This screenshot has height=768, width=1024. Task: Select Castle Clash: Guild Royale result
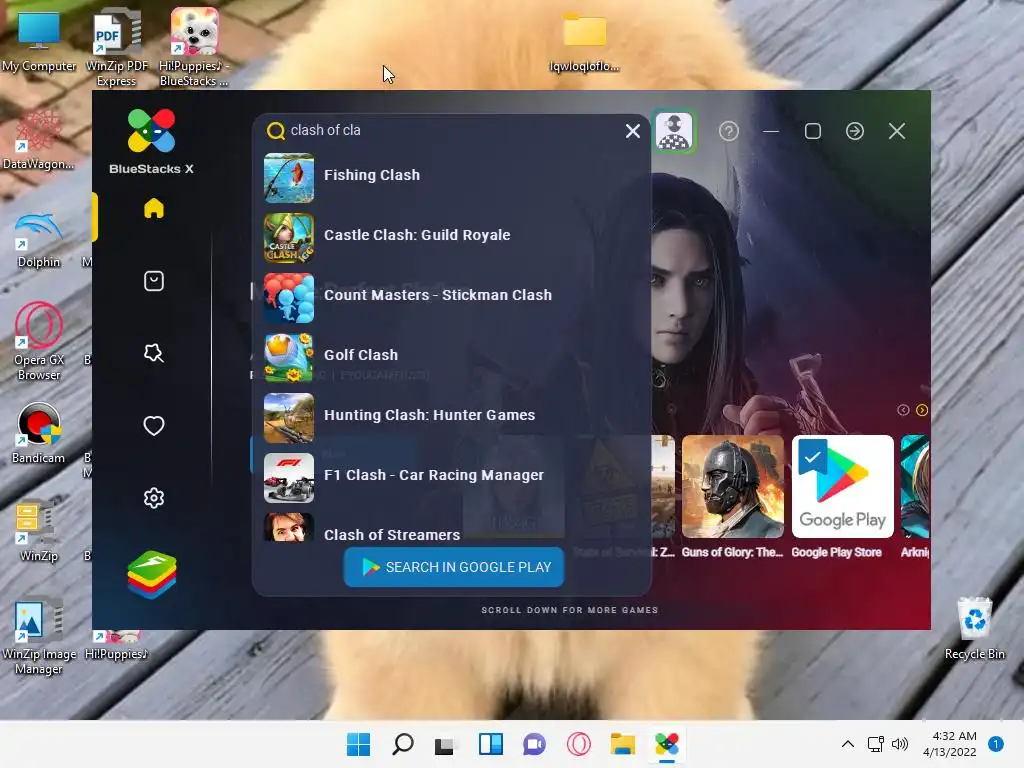click(452, 238)
